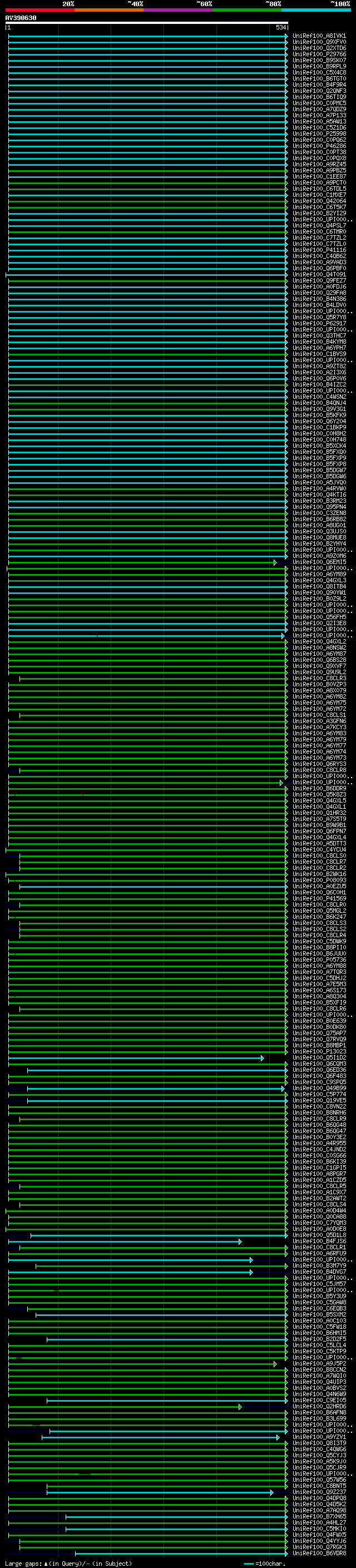356x1568 pixels.
Task: Select the UniRef100_C4YCU4 label
Action: [319, 849]
